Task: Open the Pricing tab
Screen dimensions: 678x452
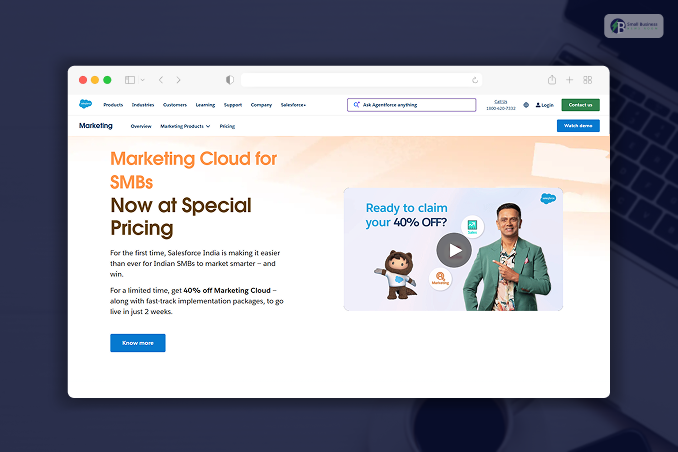Action: pyautogui.click(x=227, y=126)
